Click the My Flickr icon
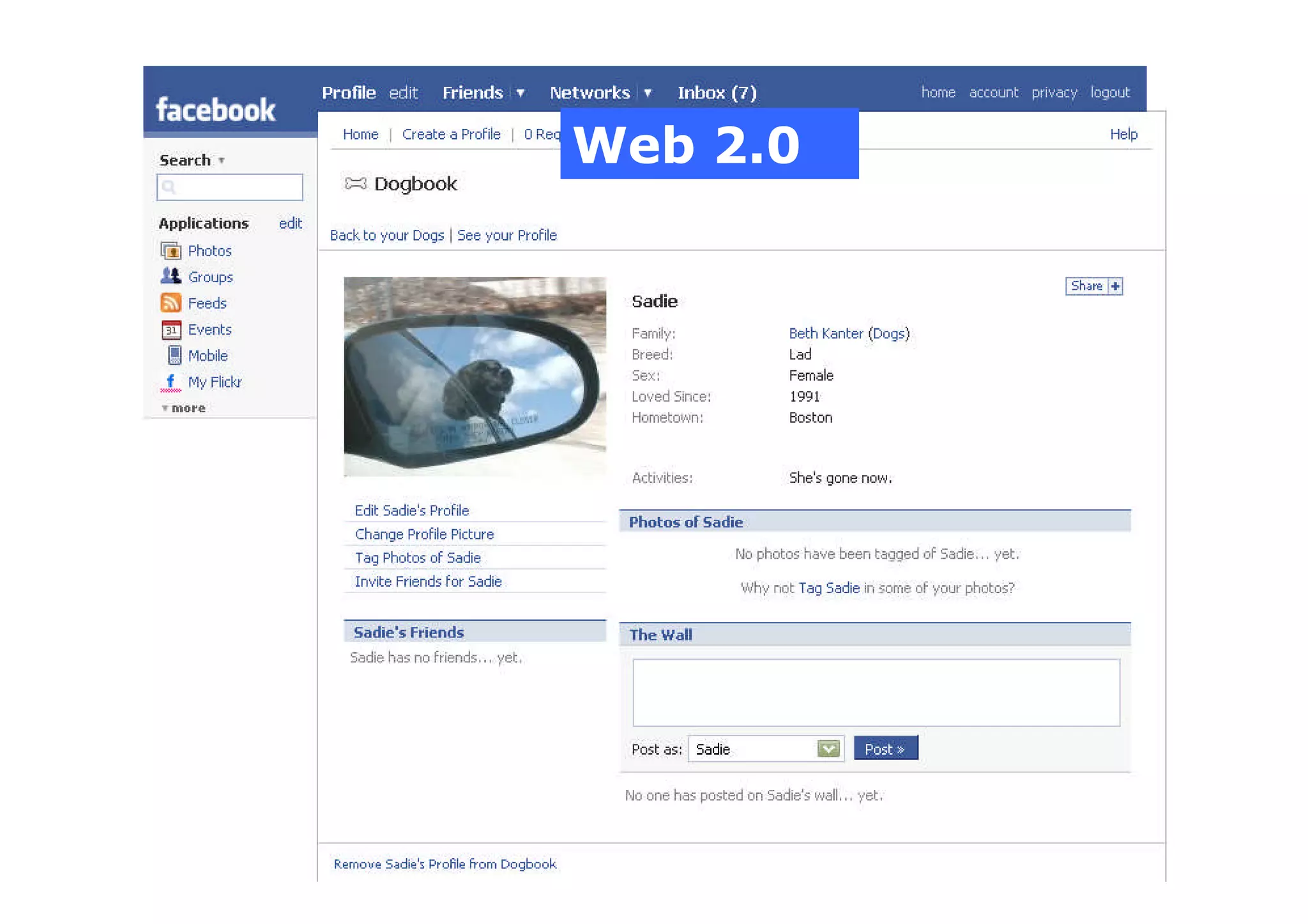1308x924 pixels. click(171, 382)
